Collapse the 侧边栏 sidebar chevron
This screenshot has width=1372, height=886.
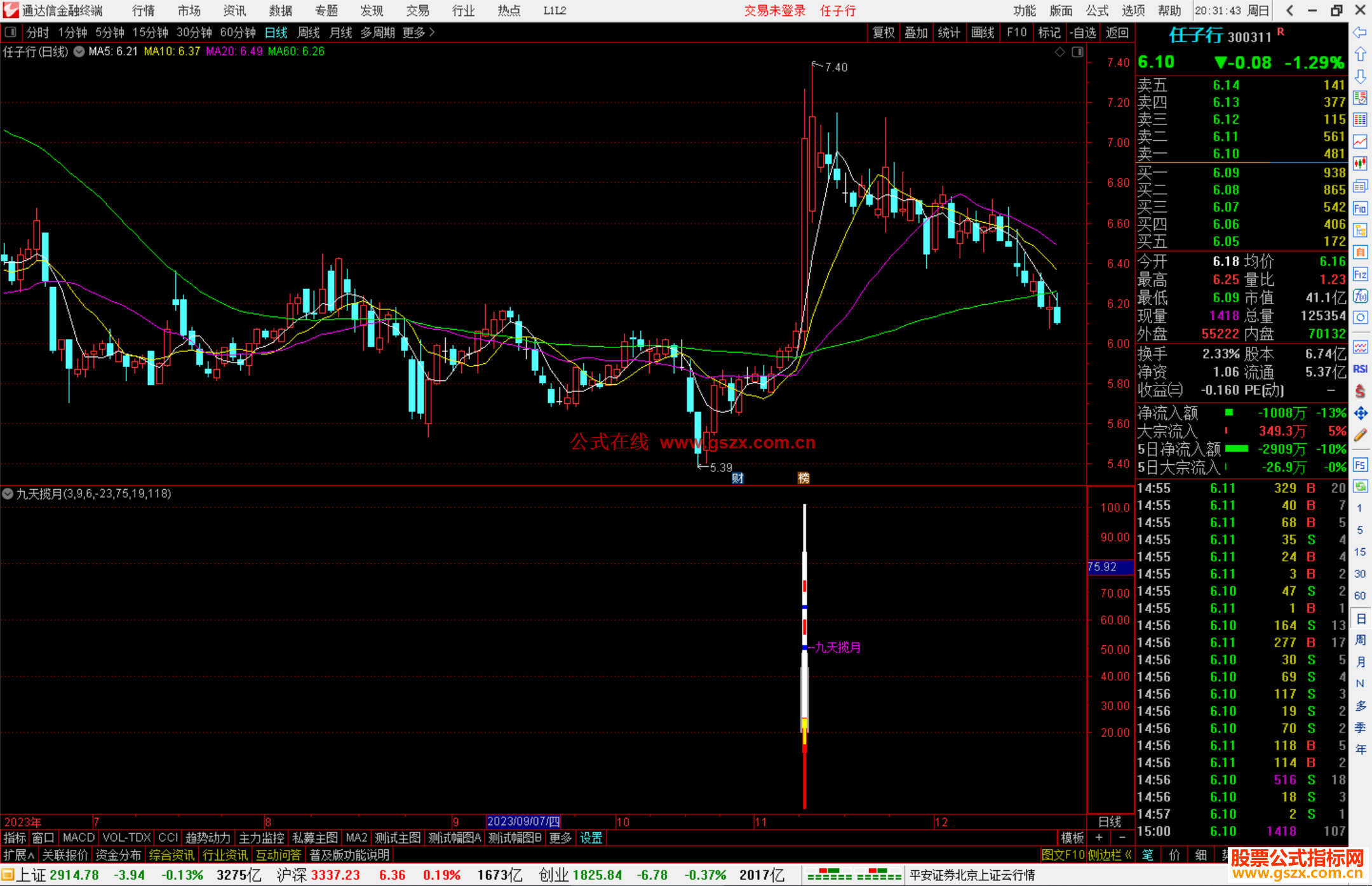[x=1128, y=855]
